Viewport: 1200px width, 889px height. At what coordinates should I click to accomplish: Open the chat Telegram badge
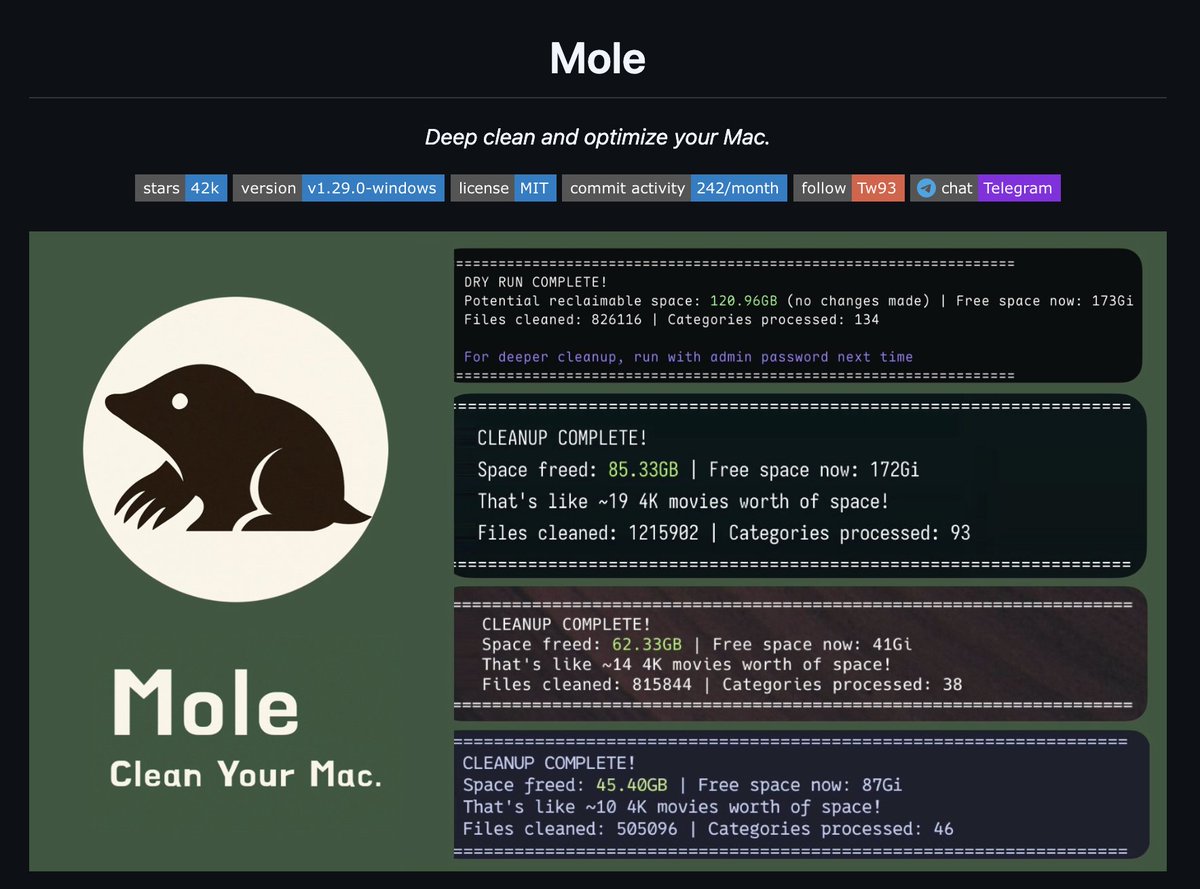(985, 188)
